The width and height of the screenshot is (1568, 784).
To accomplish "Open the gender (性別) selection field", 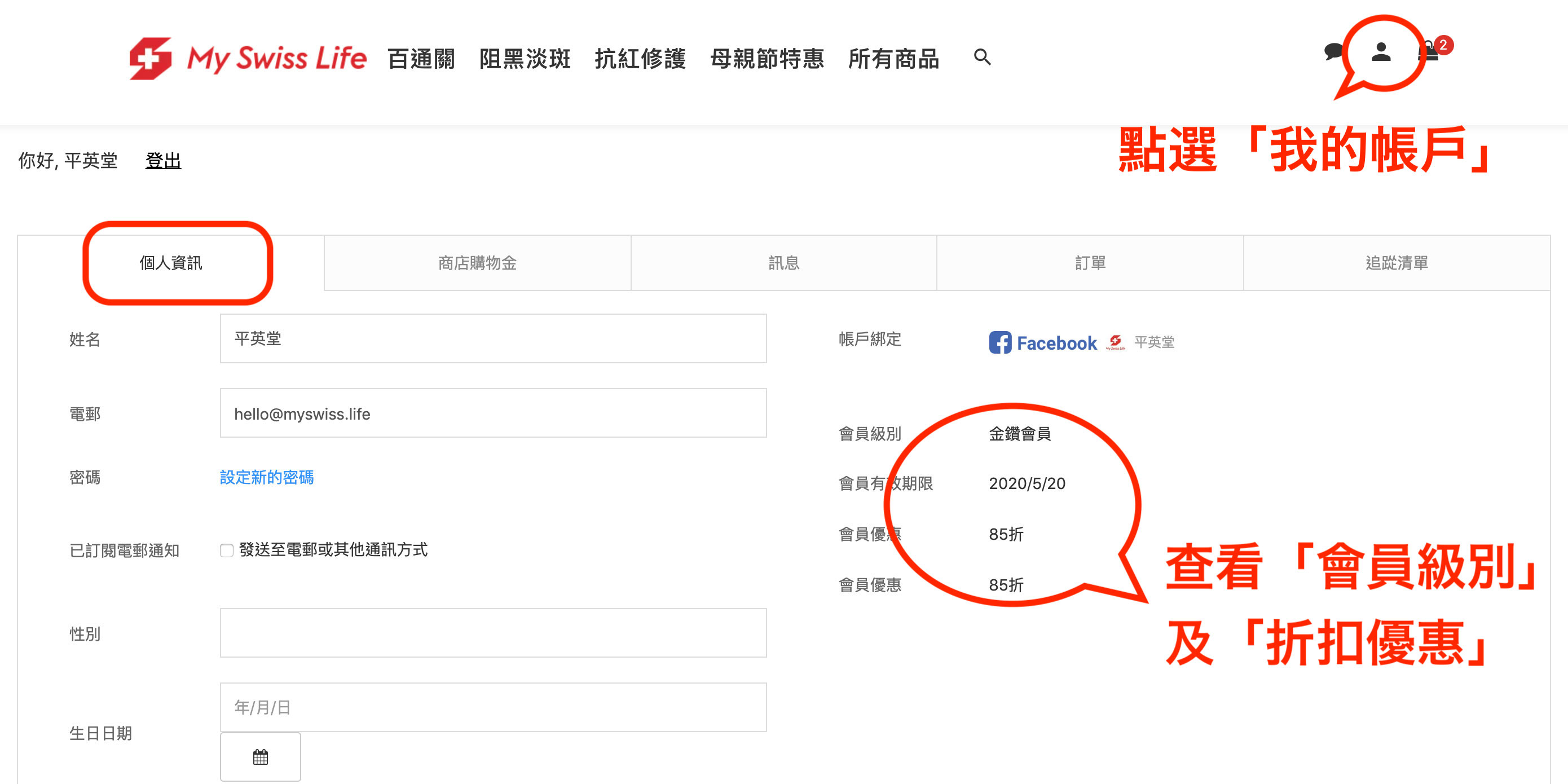I will 492,632.
